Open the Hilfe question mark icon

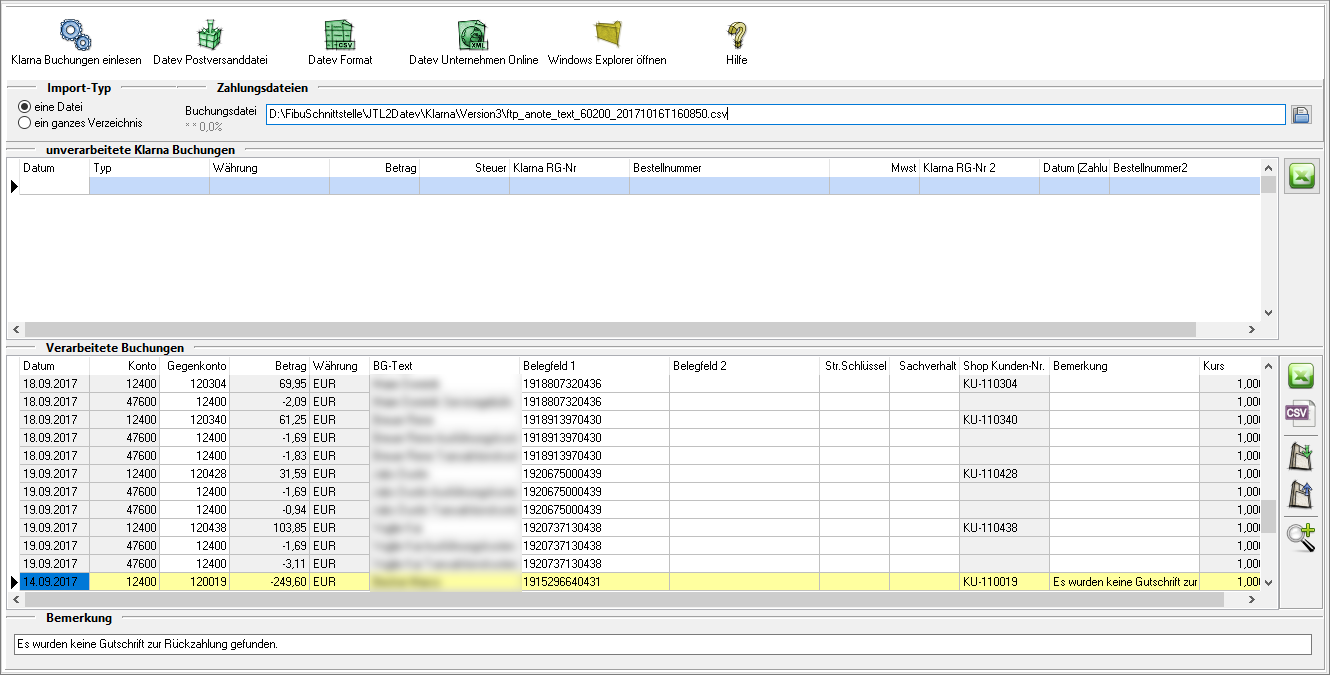(x=736, y=35)
